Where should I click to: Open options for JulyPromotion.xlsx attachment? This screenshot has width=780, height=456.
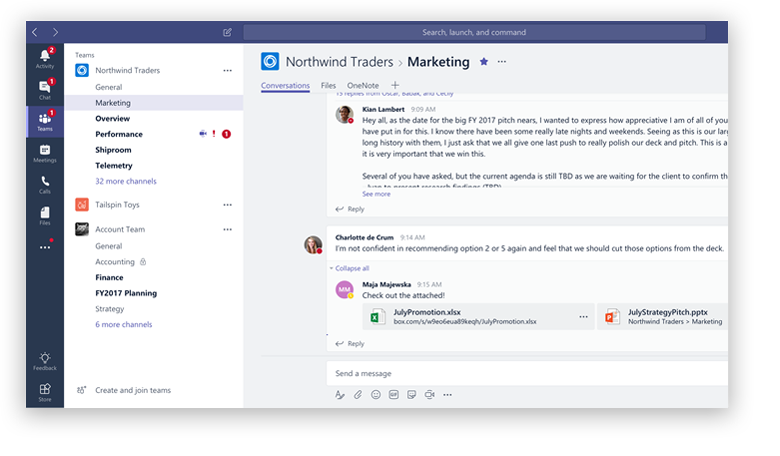coord(584,317)
